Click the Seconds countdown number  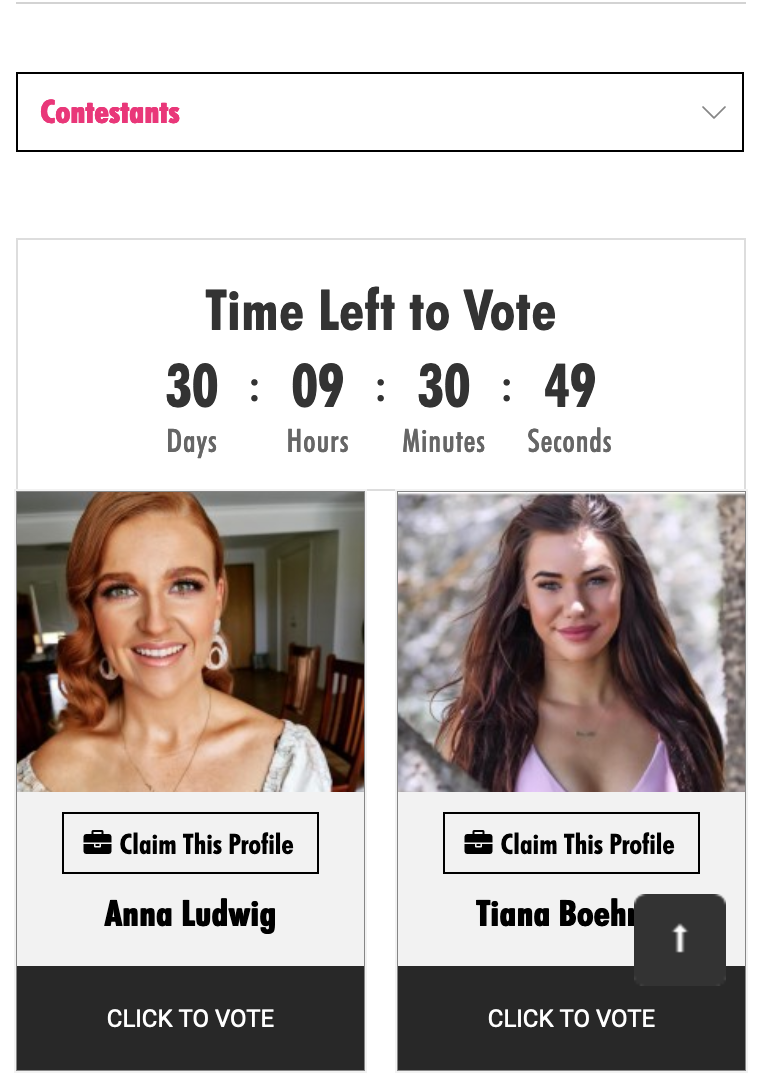coord(570,386)
